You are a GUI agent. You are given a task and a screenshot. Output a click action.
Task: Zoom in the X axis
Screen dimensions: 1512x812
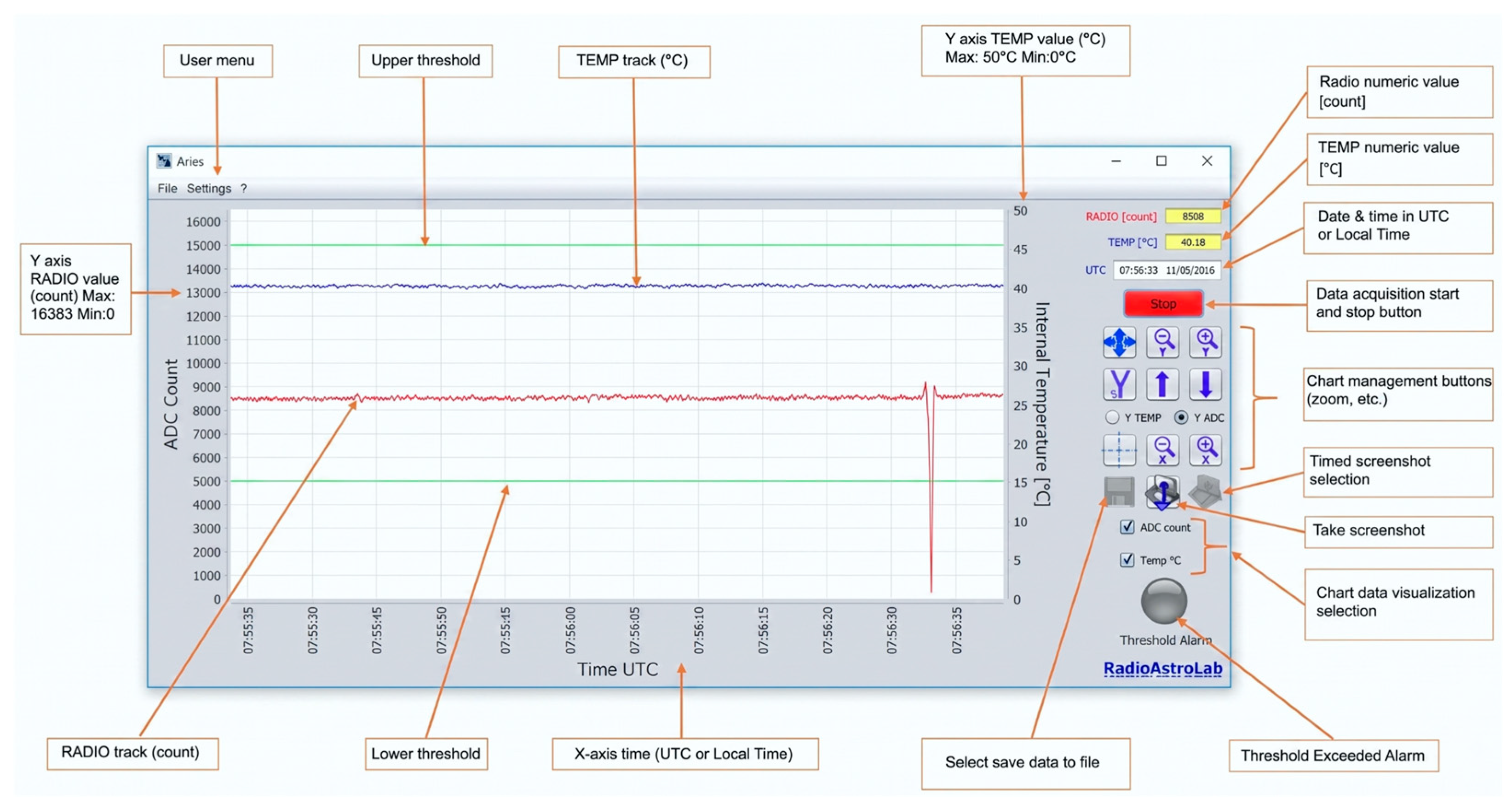click(x=1206, y=450)
